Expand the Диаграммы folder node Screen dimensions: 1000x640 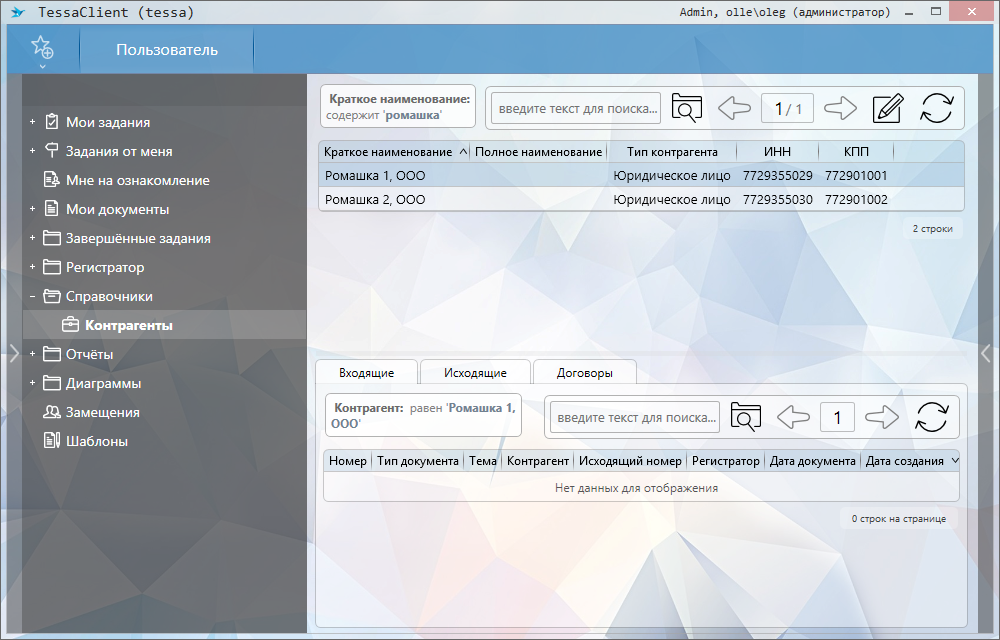click(32, 384)
